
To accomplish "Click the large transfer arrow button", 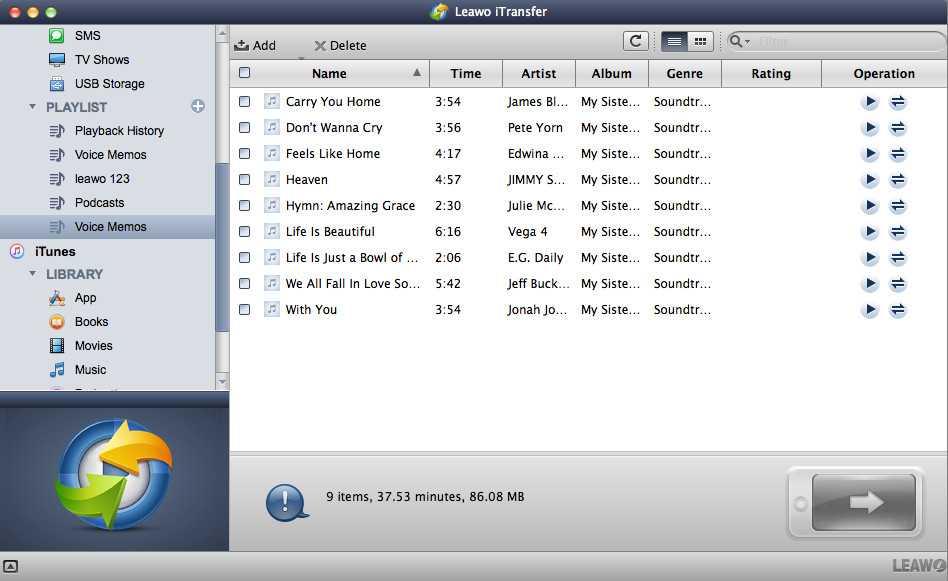I will point(863,501).
